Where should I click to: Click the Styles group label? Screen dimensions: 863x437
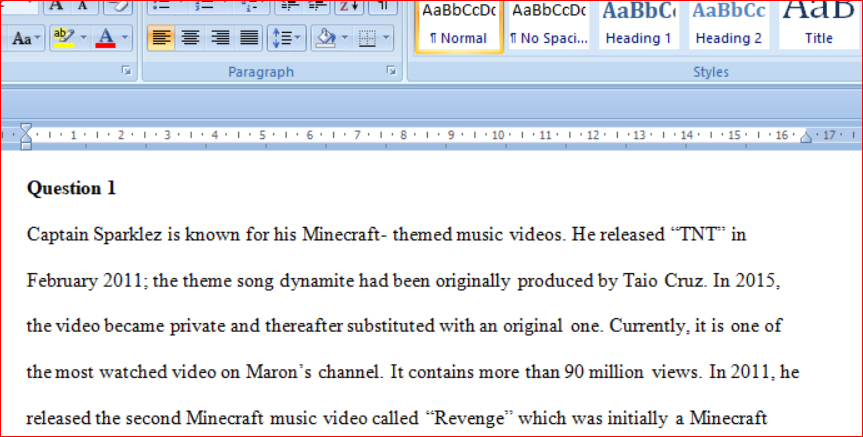point(711,72)
